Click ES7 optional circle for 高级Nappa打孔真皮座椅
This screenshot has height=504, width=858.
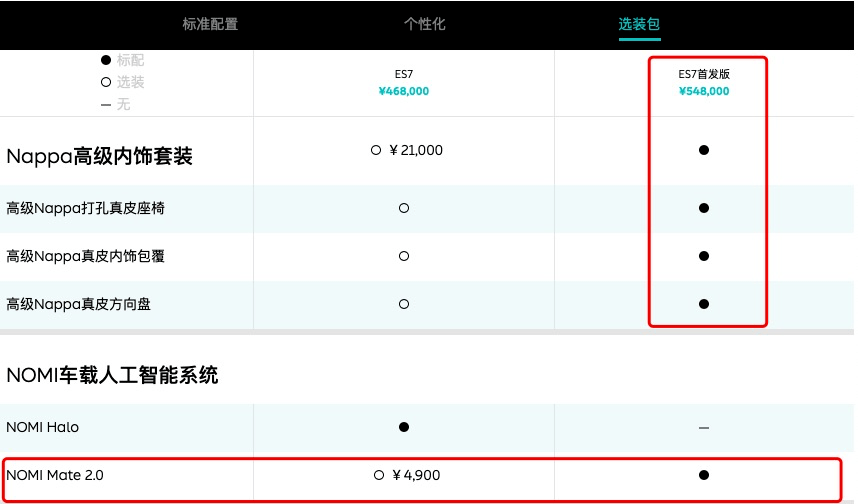pyautogui.click(x=404, y=208)
